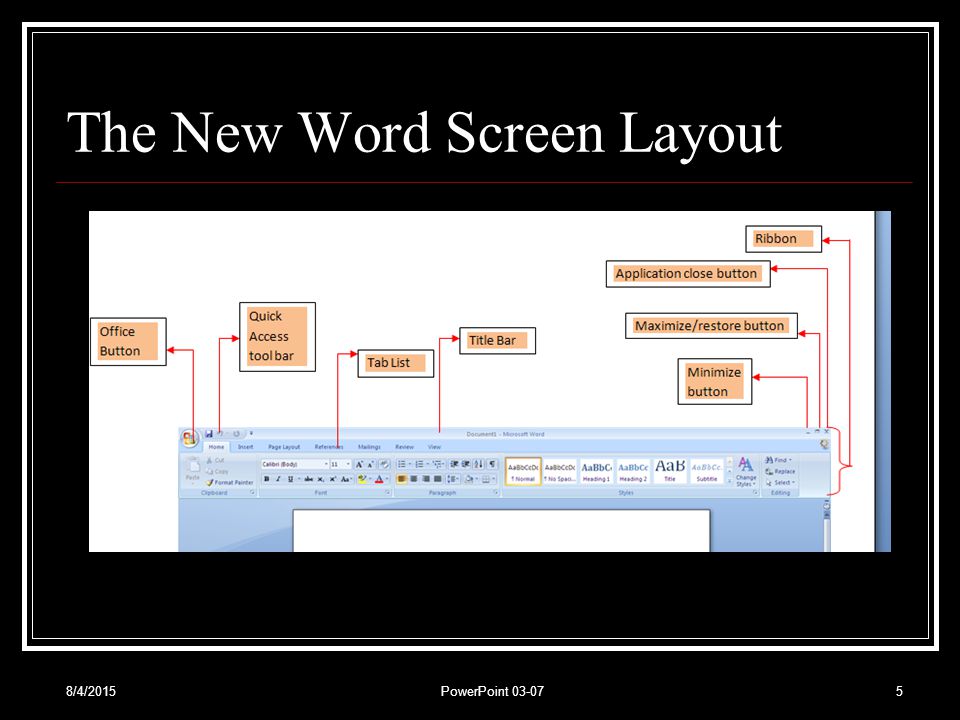Apply the Subtitle style
Screen dimensions: 960x720
pos(707,471)
